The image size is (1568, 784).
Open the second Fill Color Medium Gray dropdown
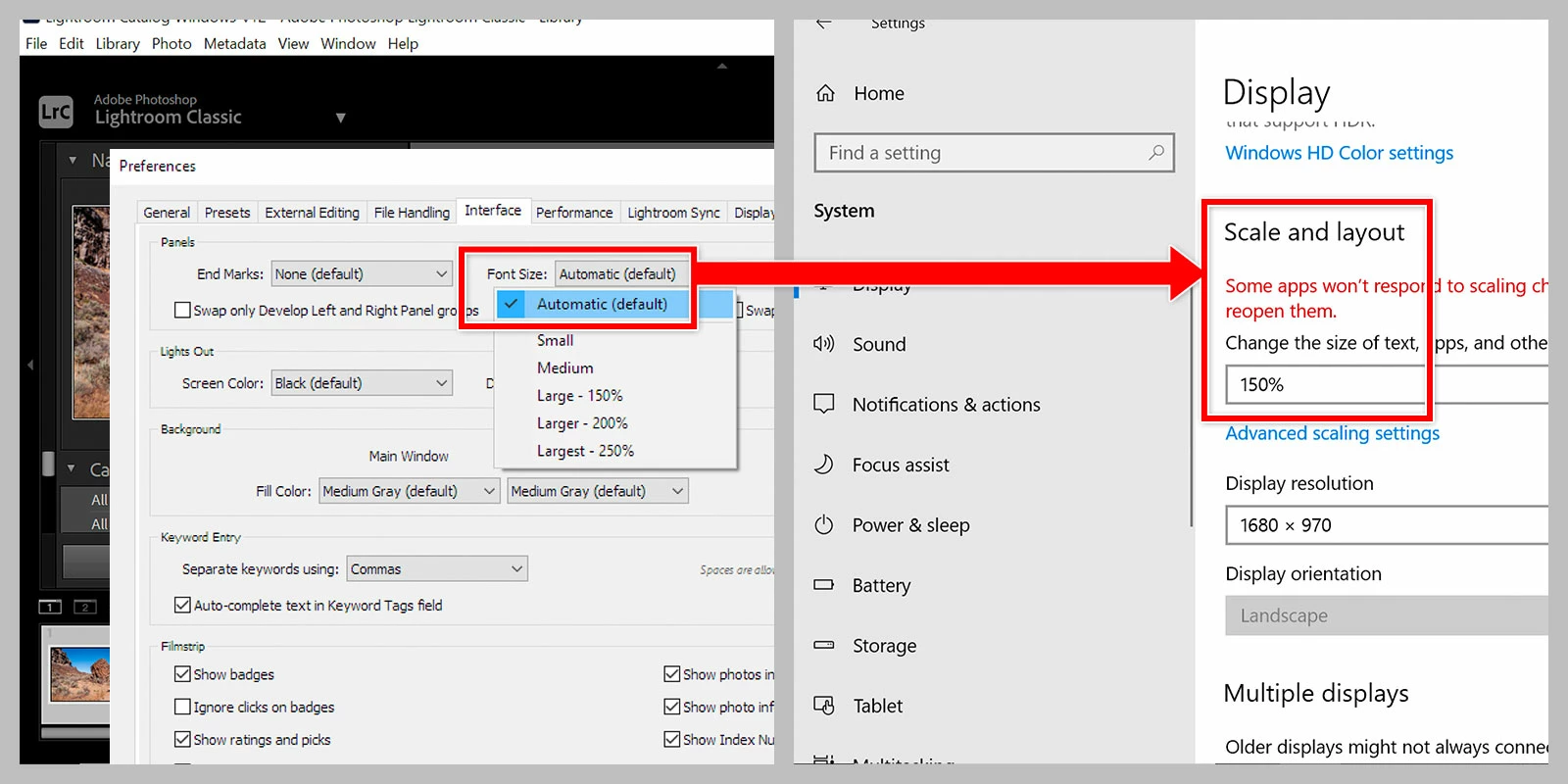[598, 490]
